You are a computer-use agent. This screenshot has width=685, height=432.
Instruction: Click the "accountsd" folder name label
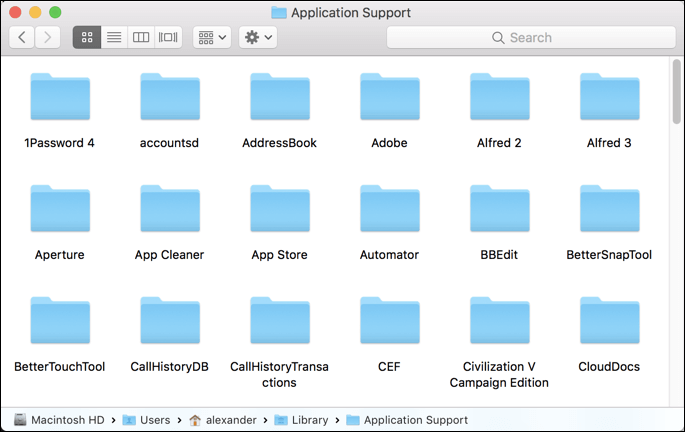click(169, 143)
